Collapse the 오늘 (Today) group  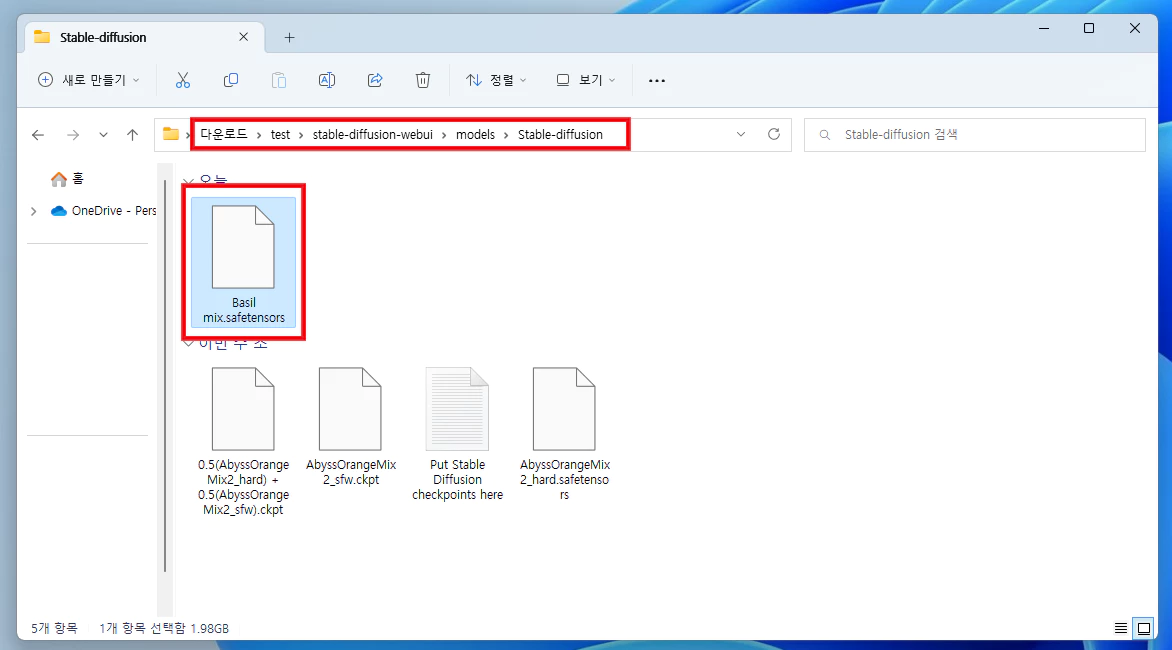pos(188,182)
